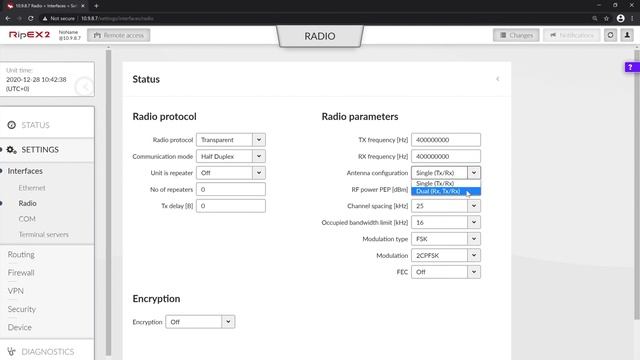
Task: Open the Radio protocol dropdown
Action: [x=231, y=140]
